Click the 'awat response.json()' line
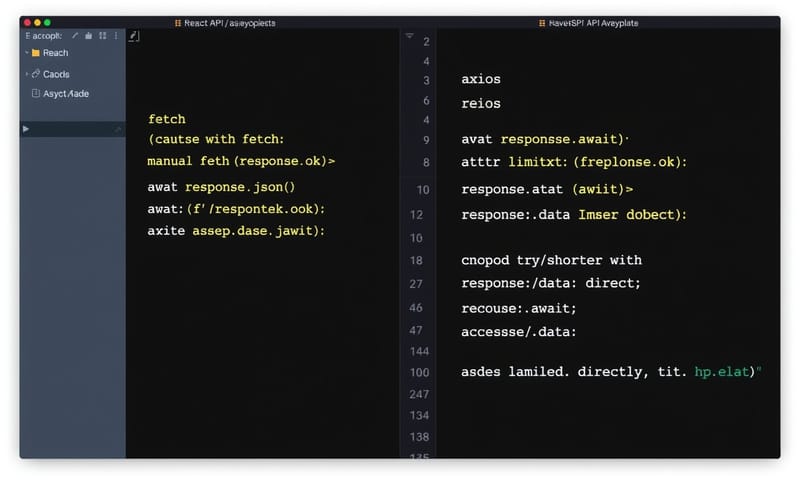Viewport: 800px width, 480px height. coord(221,187)
